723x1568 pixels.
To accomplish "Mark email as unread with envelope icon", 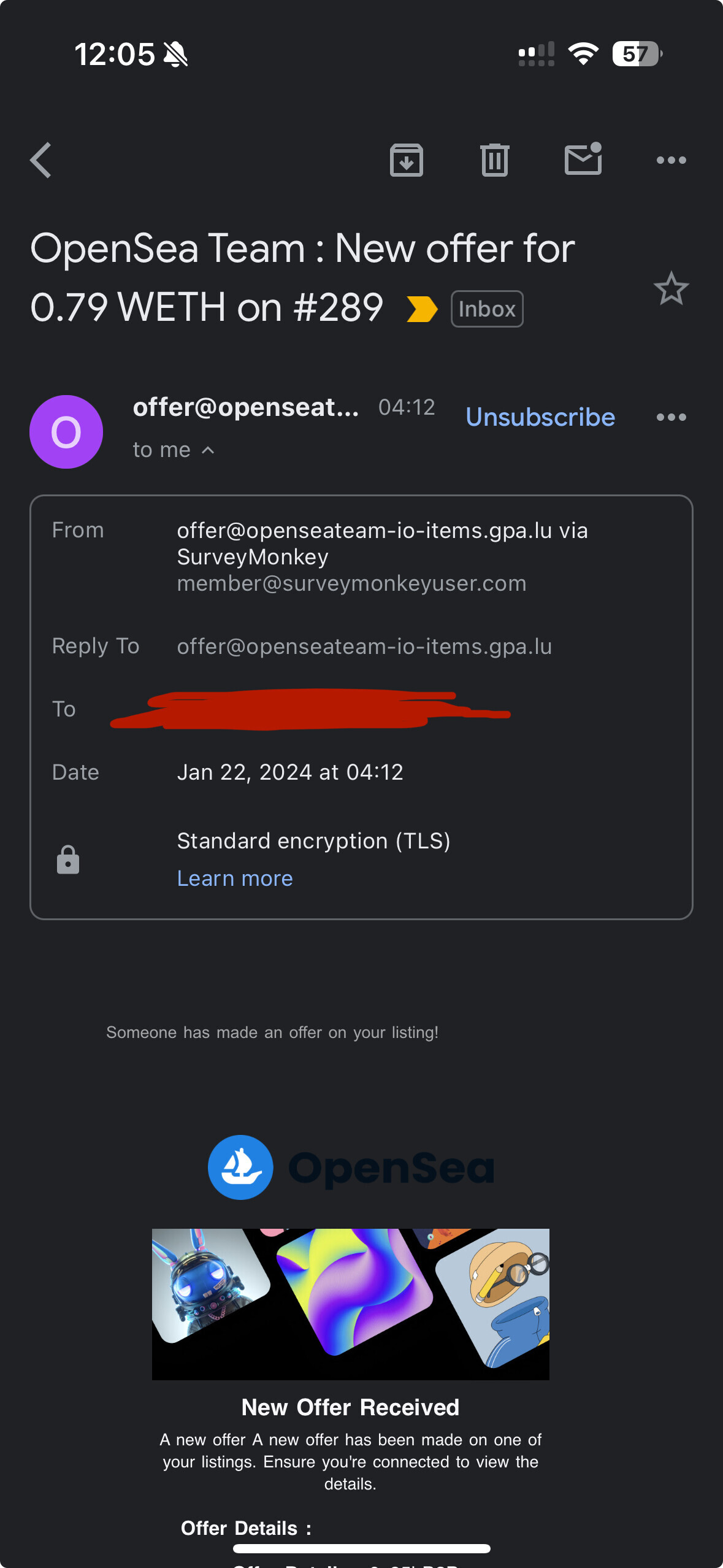I will pos(583,159).
